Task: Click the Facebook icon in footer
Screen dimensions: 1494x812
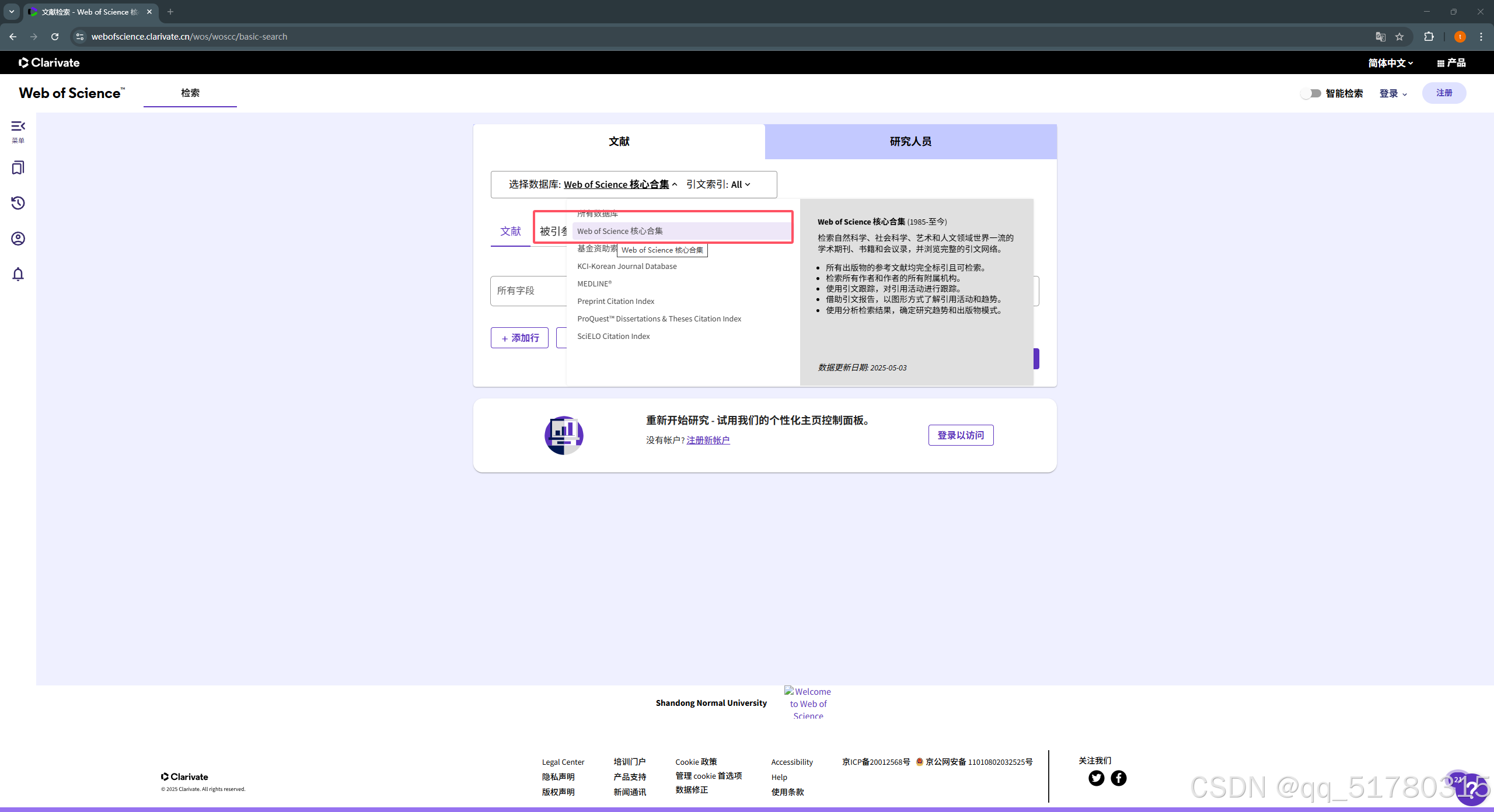Action: pyautogui.click(x=1118, y=778)
